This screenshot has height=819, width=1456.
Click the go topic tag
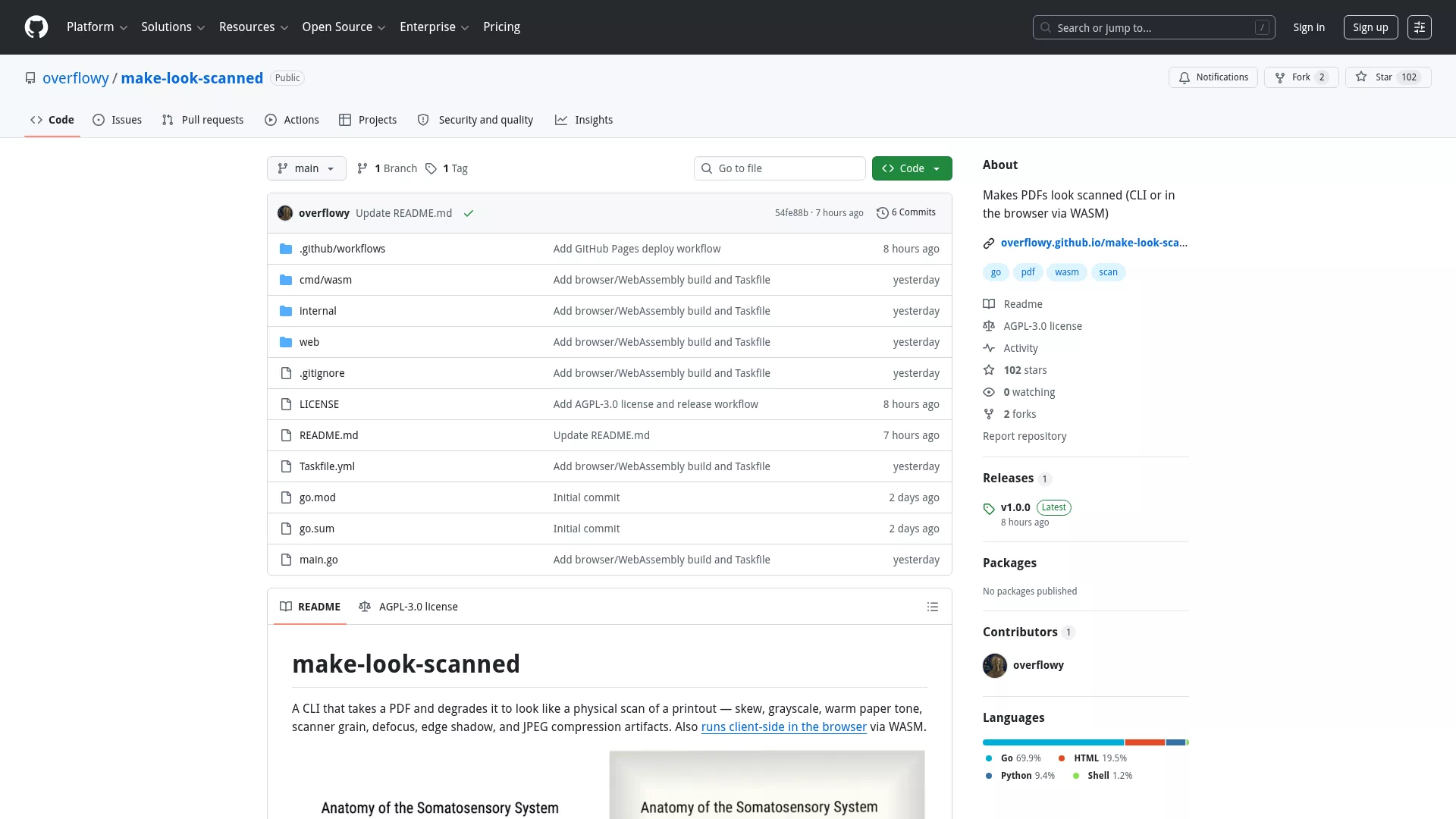pyautogui.click(x=996, y=272)
